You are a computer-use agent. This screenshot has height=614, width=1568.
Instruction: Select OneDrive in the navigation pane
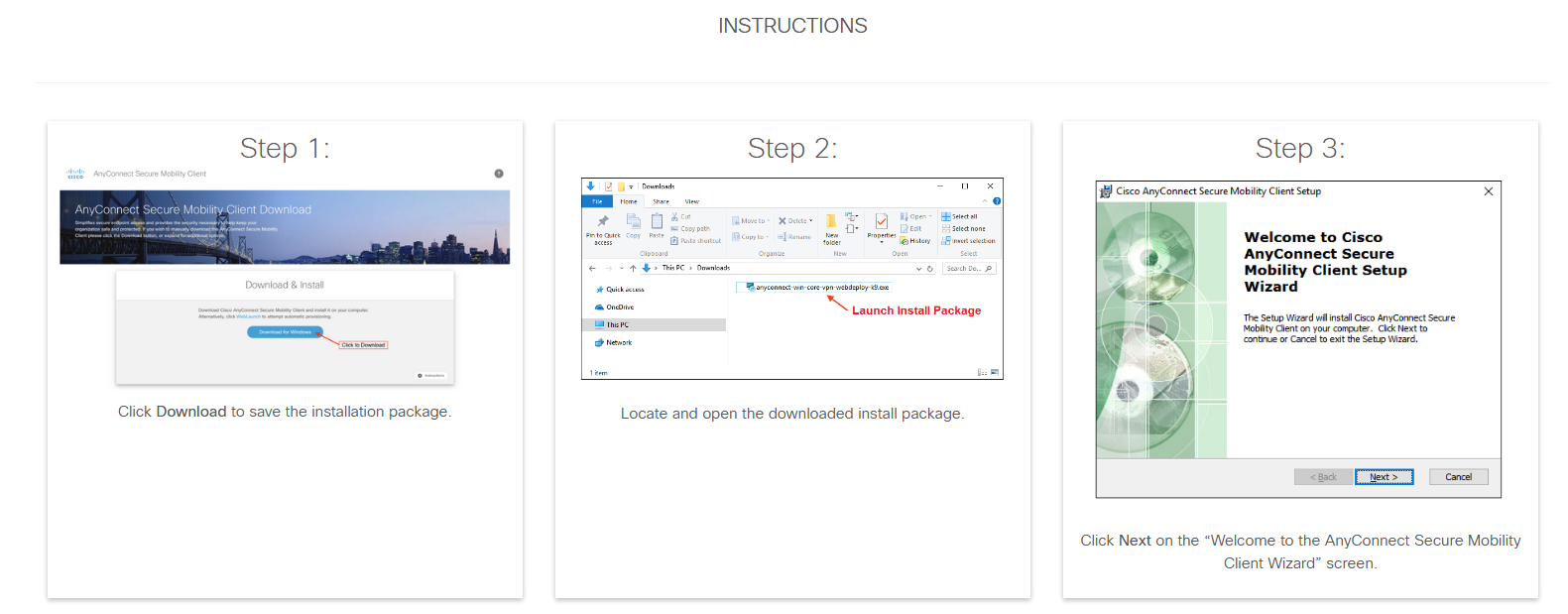[615, 307]
